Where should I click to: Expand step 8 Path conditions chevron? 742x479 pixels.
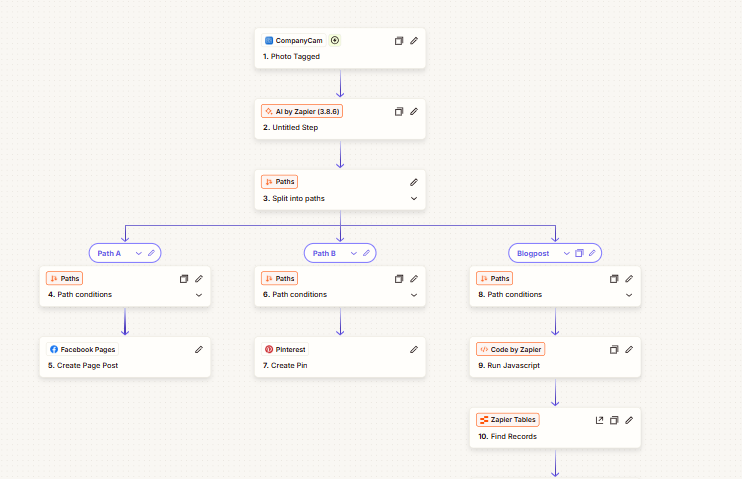pyautogui.click(x=629, y=295)
